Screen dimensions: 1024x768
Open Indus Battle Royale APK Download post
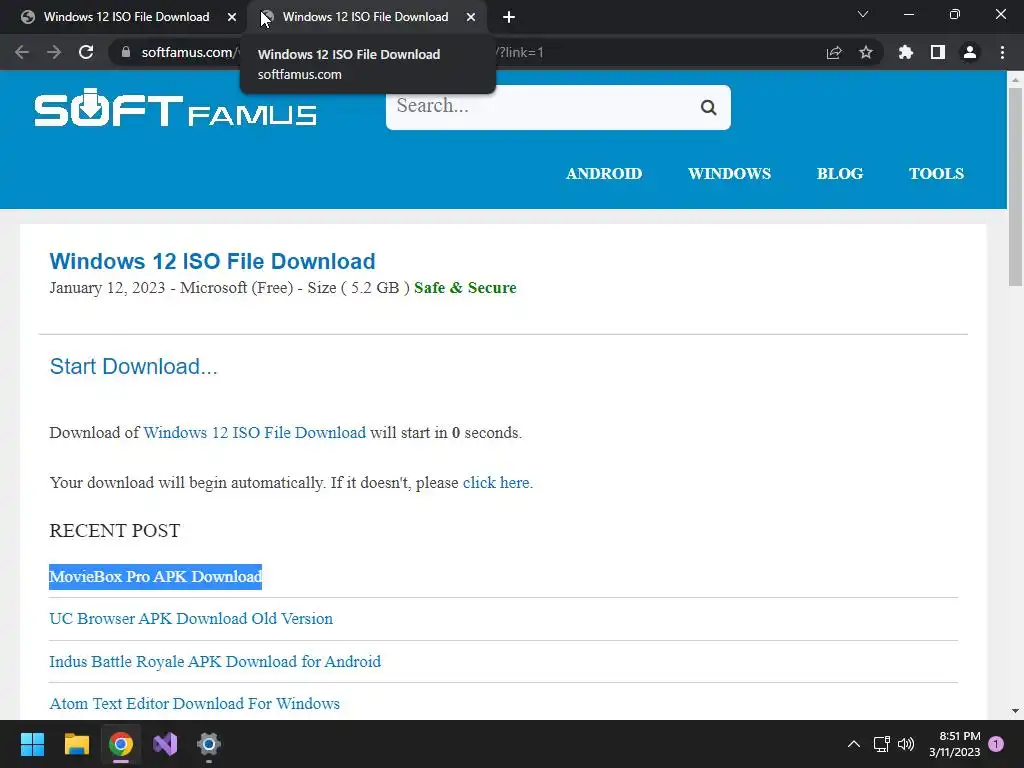[215, 662]
